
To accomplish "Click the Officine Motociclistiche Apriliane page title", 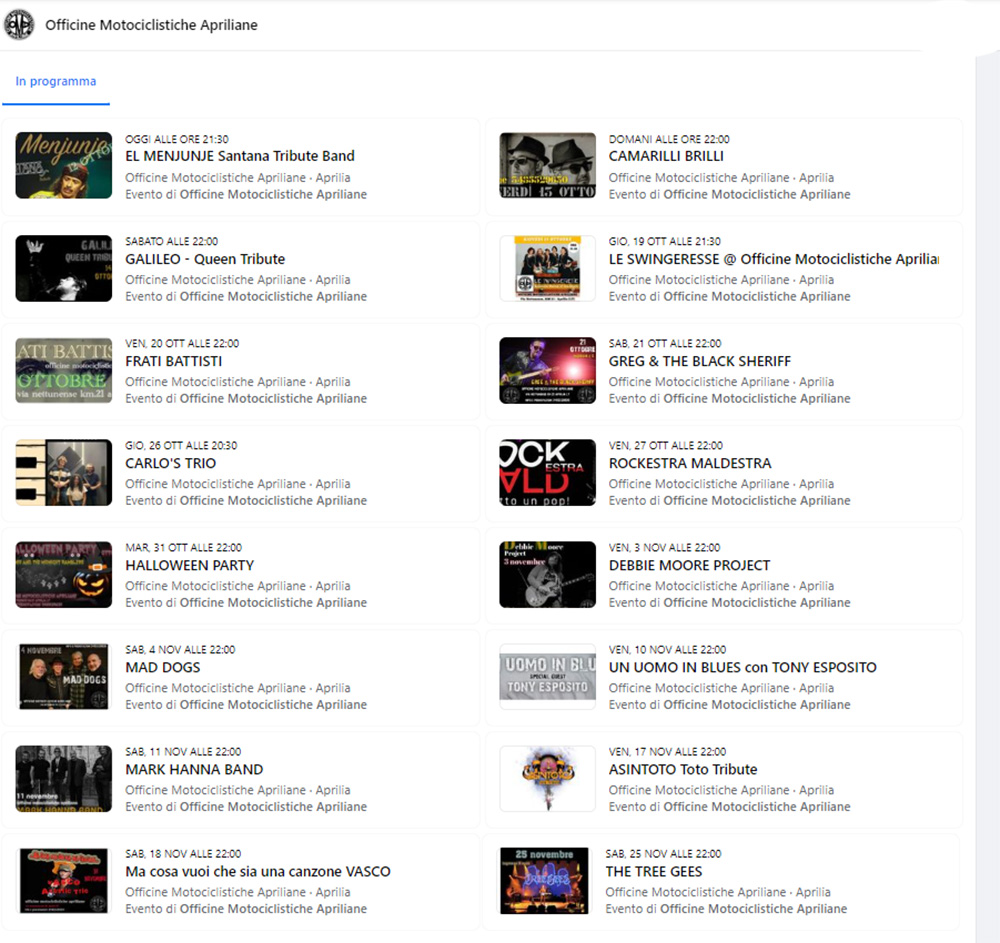I will [151, 25].
